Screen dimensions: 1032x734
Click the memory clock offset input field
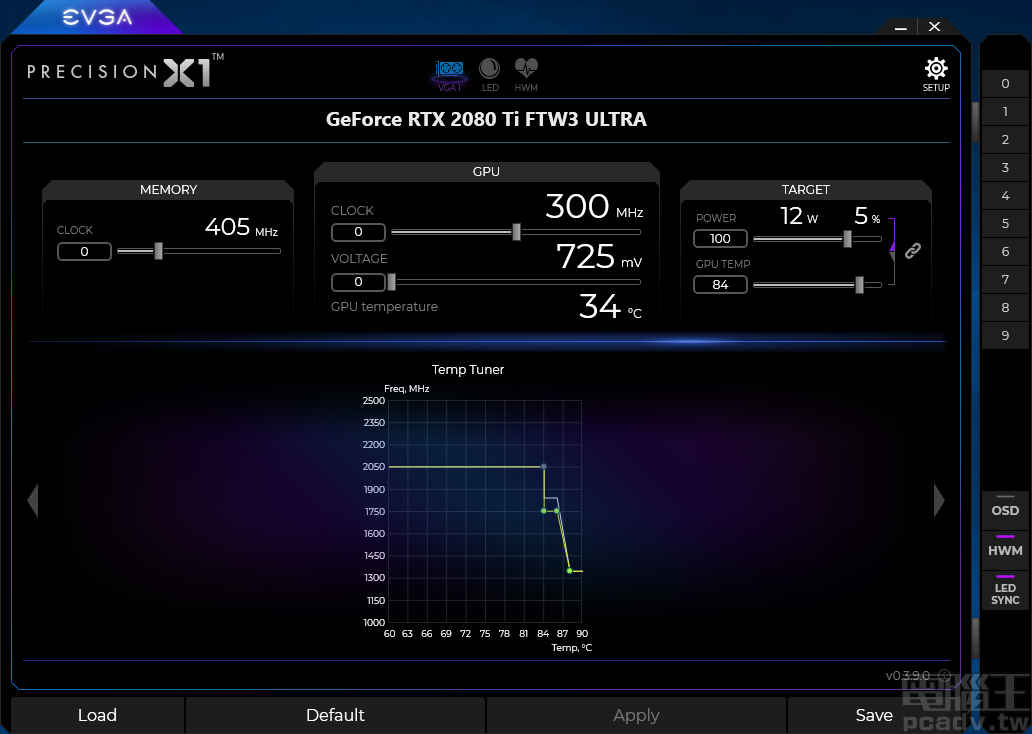pyautogui.click(x=84, y=251)
